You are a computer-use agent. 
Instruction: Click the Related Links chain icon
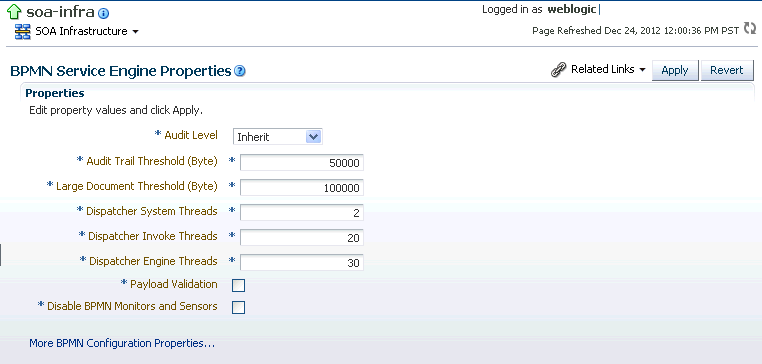(x=559, y=70)
